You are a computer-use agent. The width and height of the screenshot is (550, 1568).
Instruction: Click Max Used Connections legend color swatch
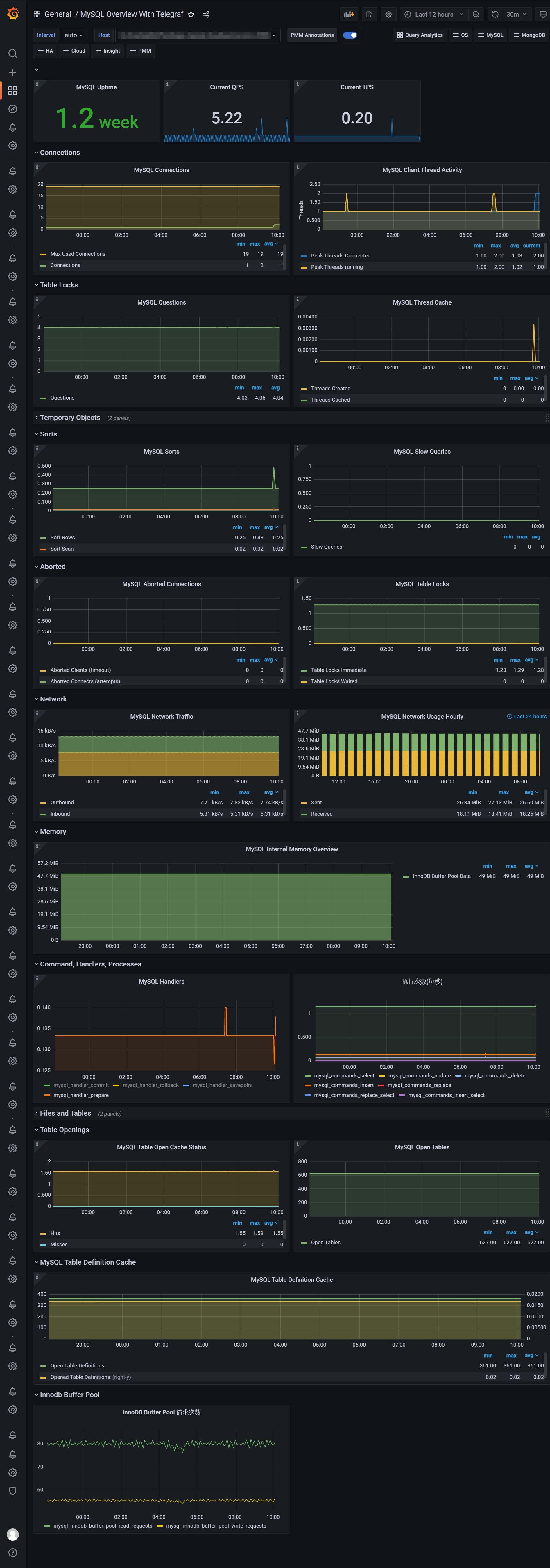point(43,255)
